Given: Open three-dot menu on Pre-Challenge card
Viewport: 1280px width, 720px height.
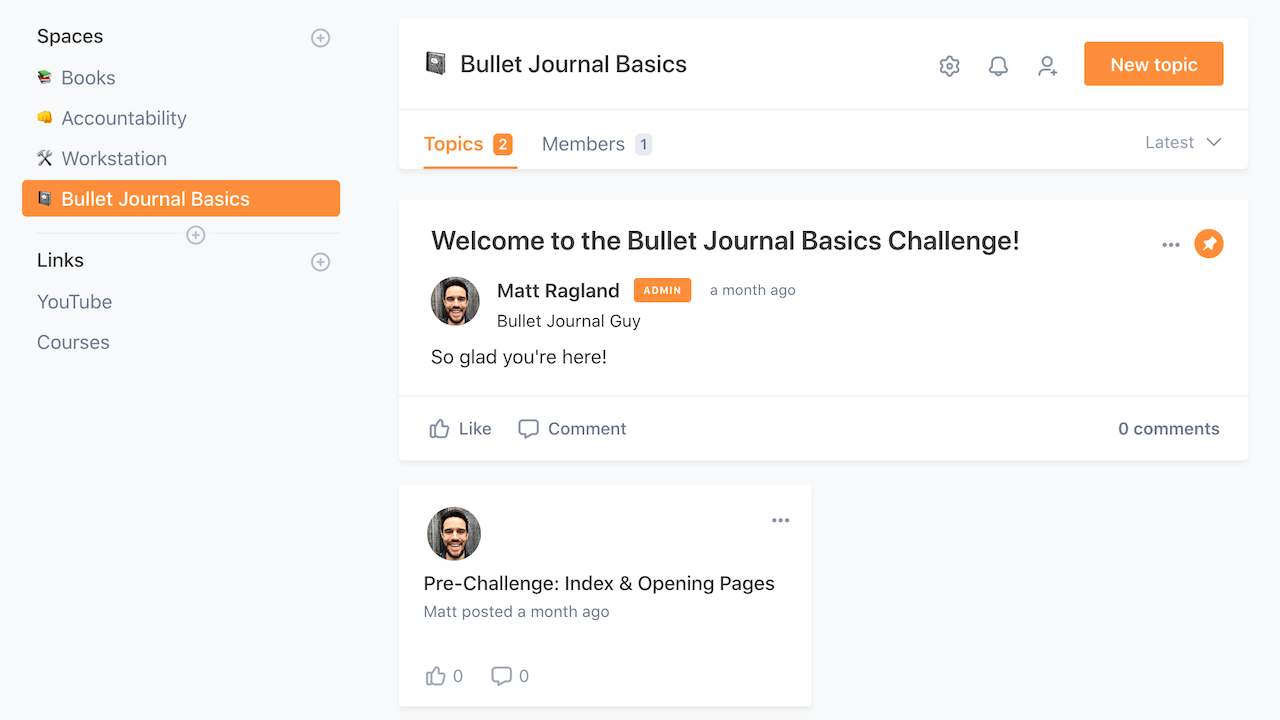Looking at the screenshot, I should tap(780, 520).
